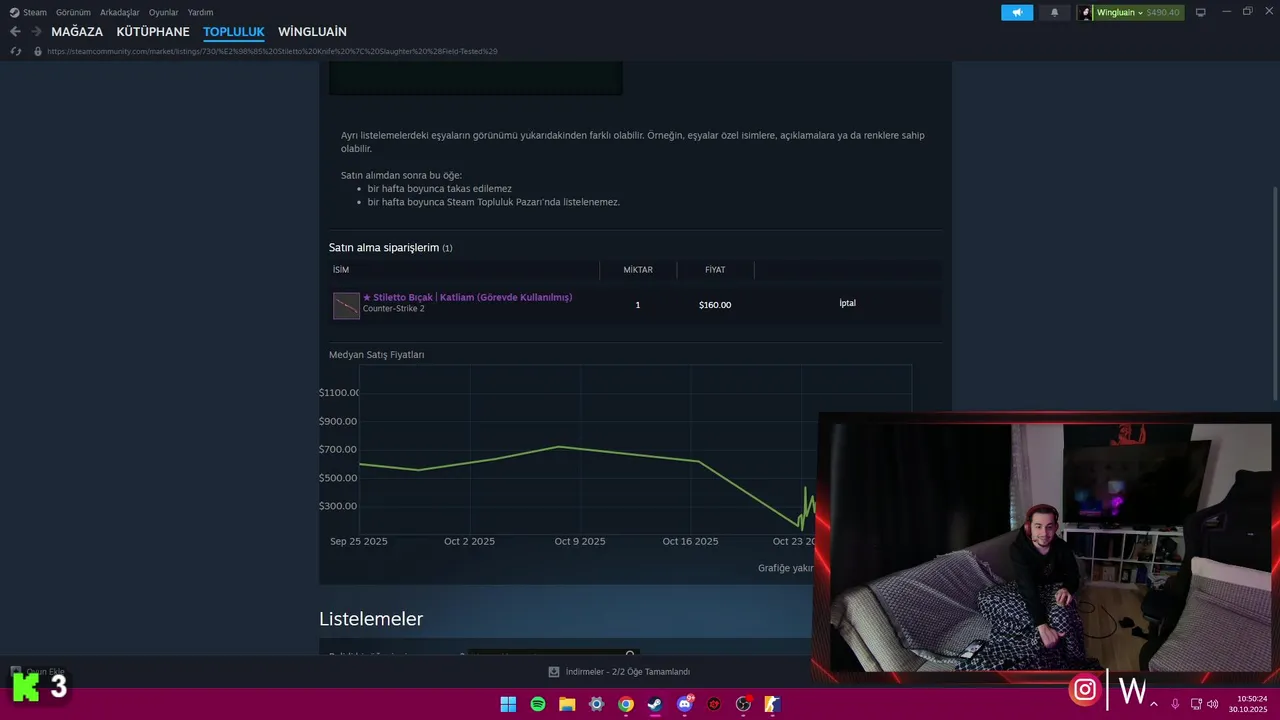Open Discord from the taskbar
Screen dimensions: 1280x720
point(685,704)
